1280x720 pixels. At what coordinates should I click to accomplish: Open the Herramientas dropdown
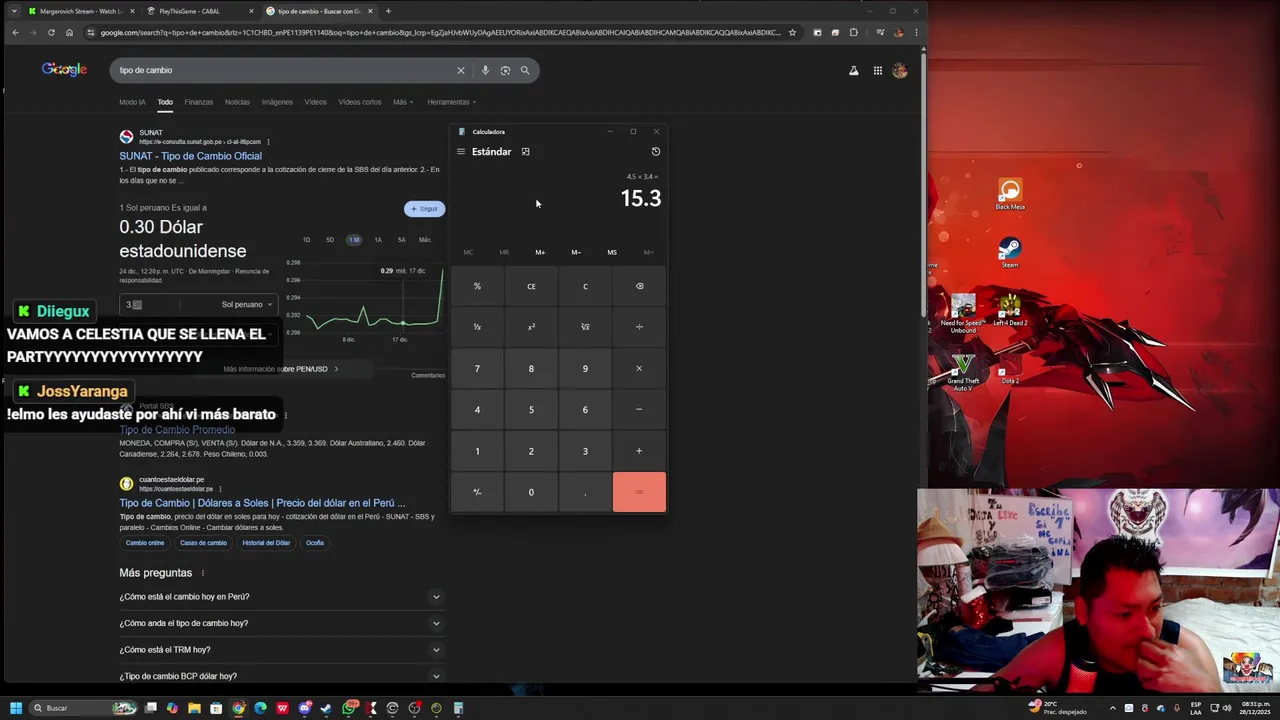(451, 102)
